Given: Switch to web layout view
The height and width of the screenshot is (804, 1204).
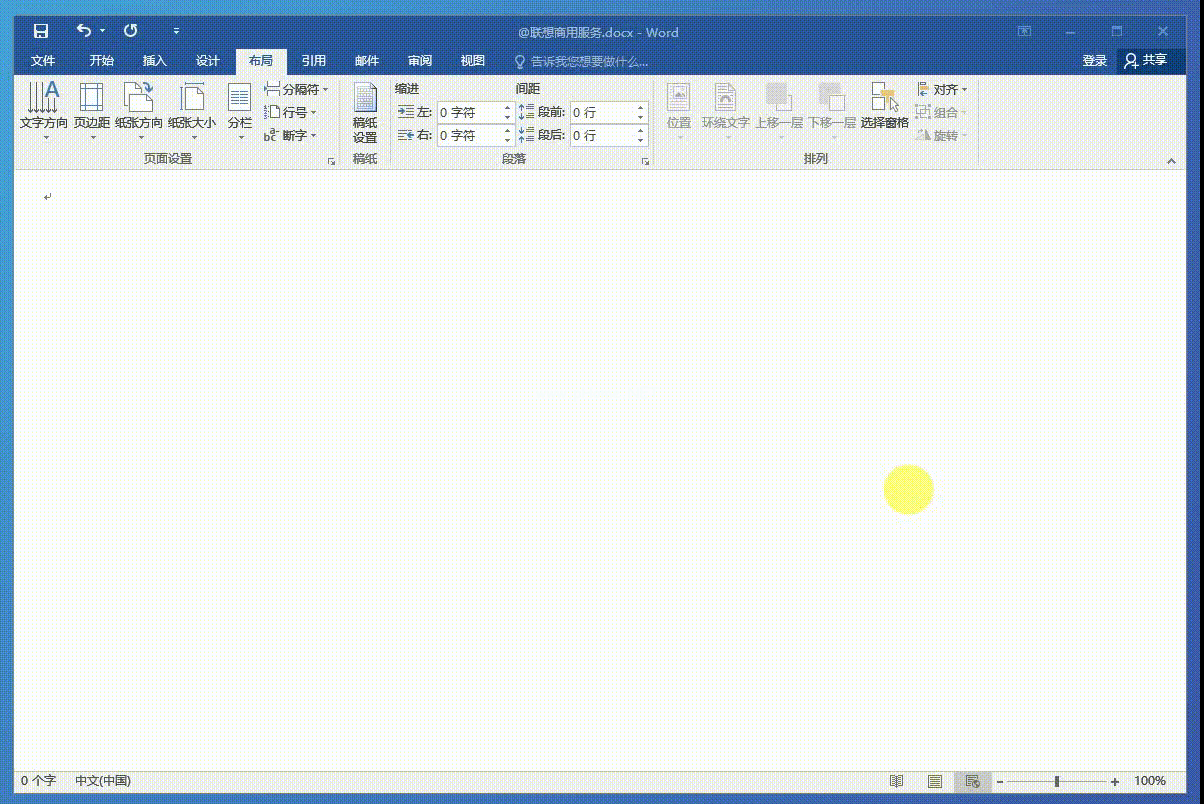Looking at the screenshot, I should click(972, 781).
